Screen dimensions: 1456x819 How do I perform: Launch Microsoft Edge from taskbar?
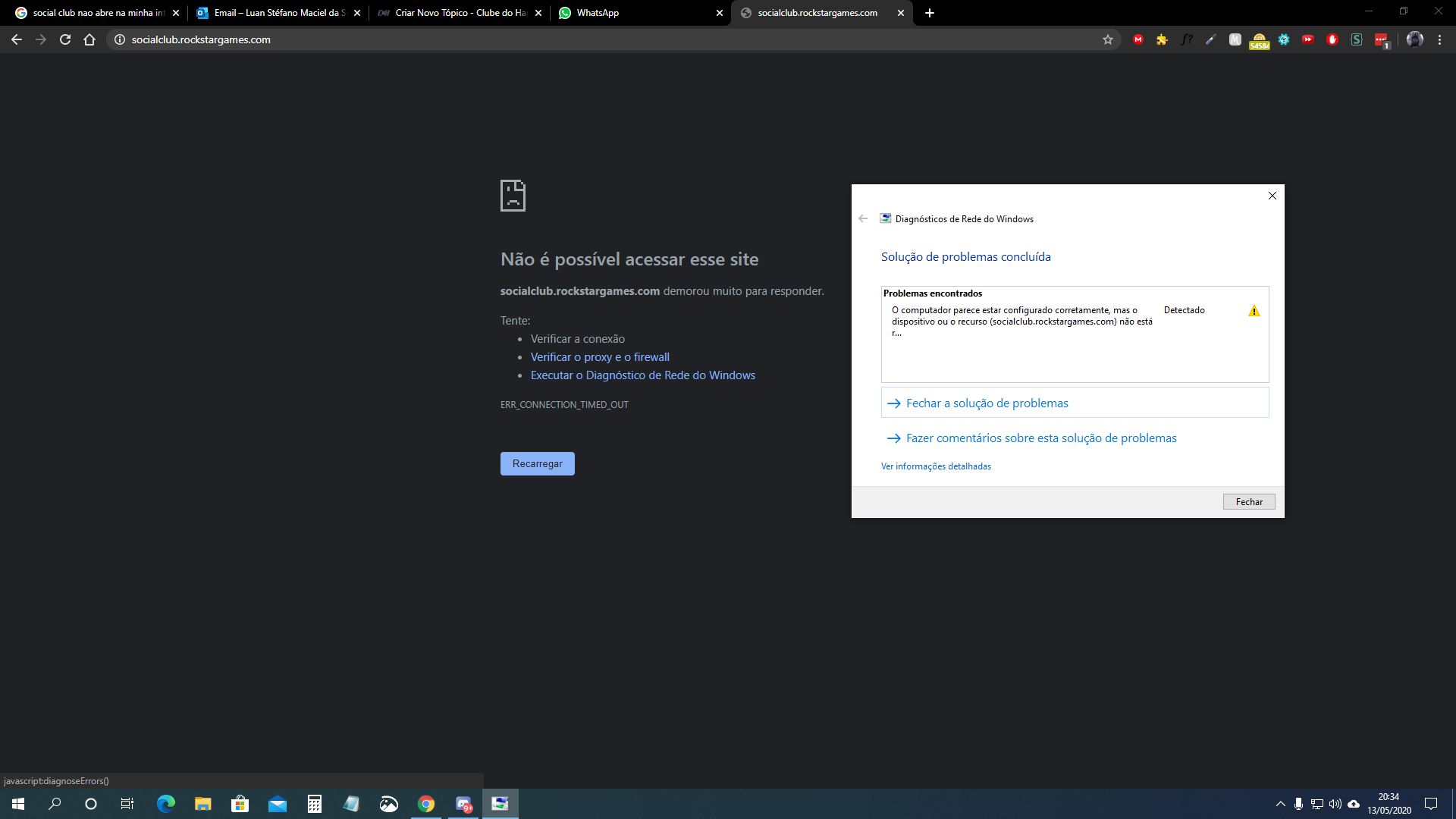click(165, 804)
